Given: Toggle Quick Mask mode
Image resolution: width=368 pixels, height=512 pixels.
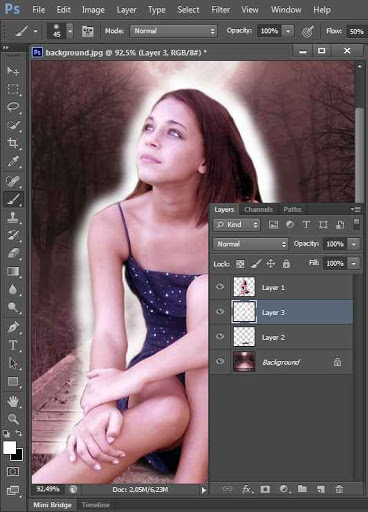Looking at the screenshot, I should 13,472.
